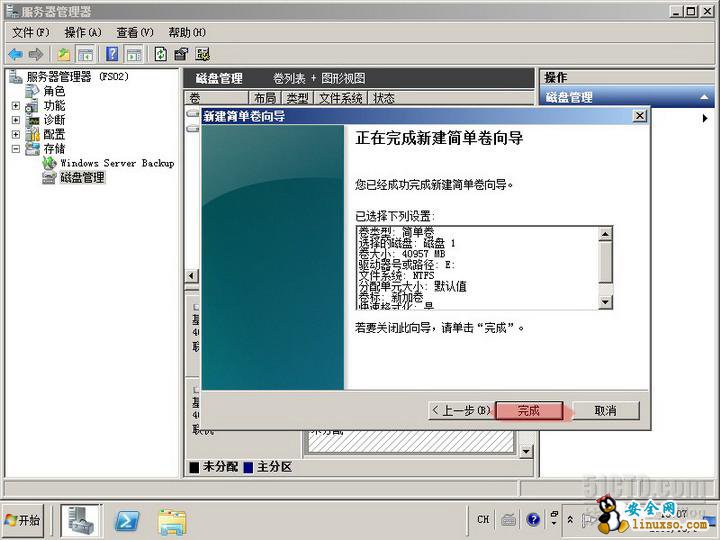Click the 完成 button to finish wizard
This screenshot has width=720, height=540.
529,411
